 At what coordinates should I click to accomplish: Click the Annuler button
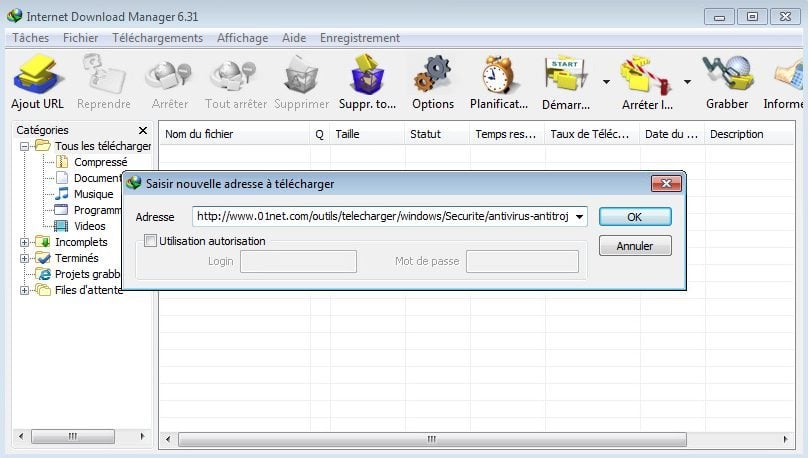635,246
